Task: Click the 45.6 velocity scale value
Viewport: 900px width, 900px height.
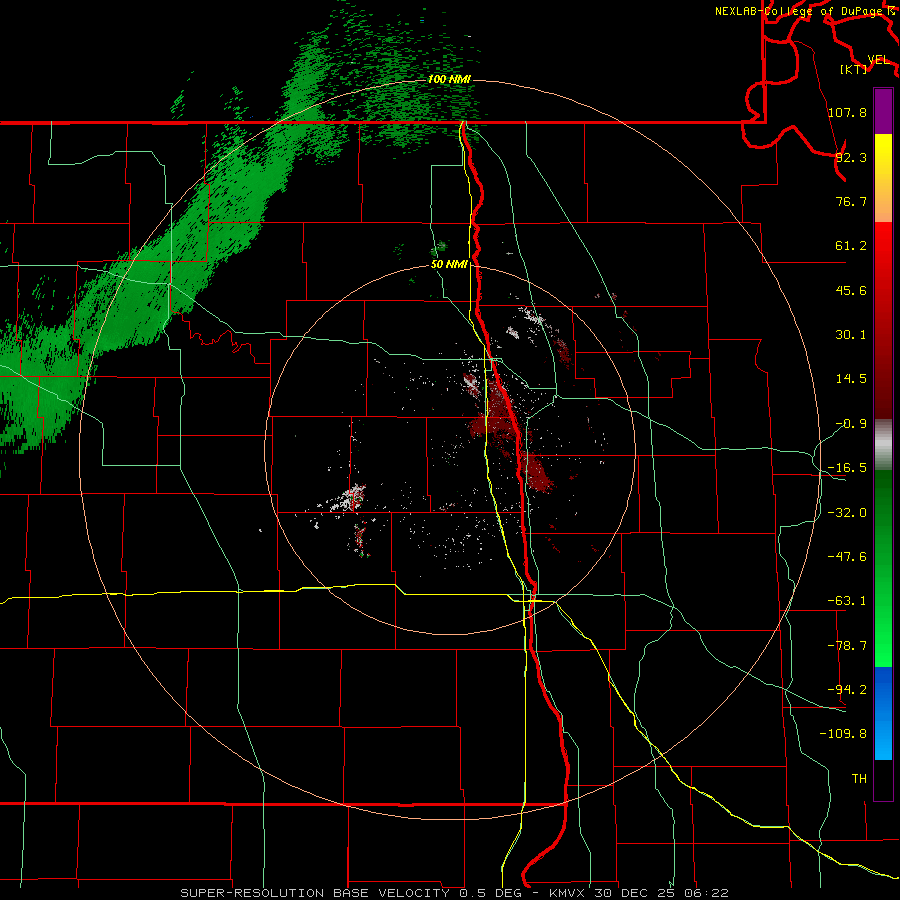Action: (851, 290)
